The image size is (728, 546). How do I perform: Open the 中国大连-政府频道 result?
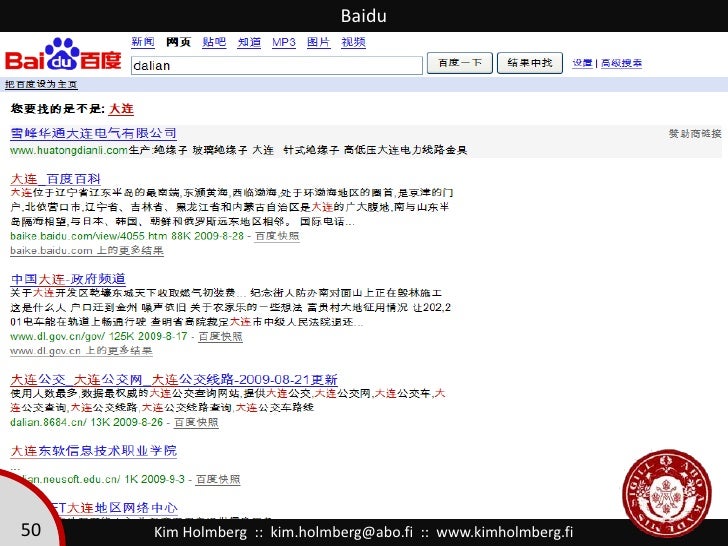click(68, 279)
